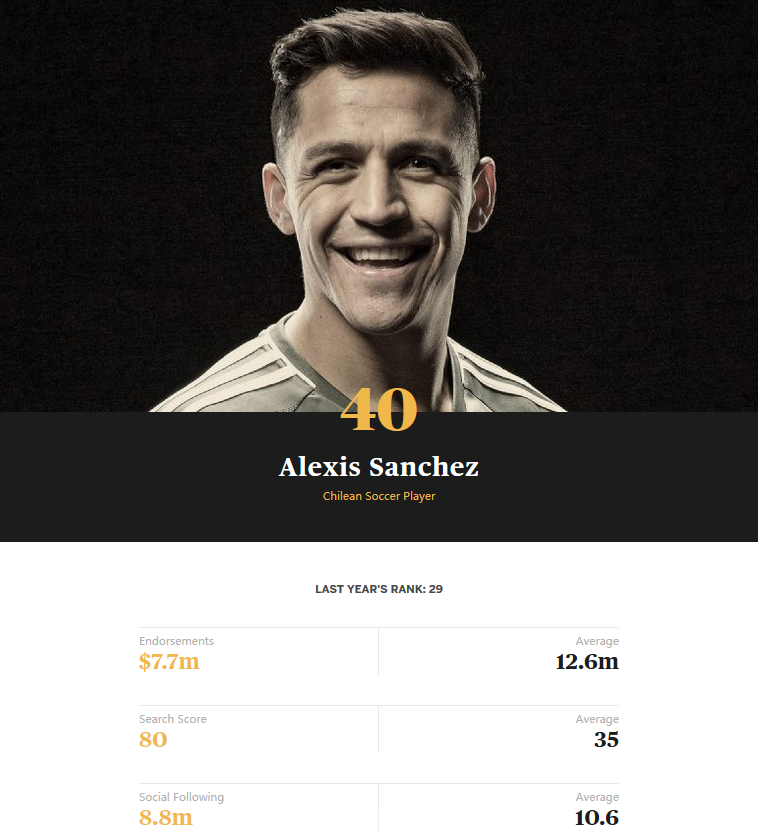Select the Alexis Sanchez name heading
The image size is (758, 834).
(379, 467)
